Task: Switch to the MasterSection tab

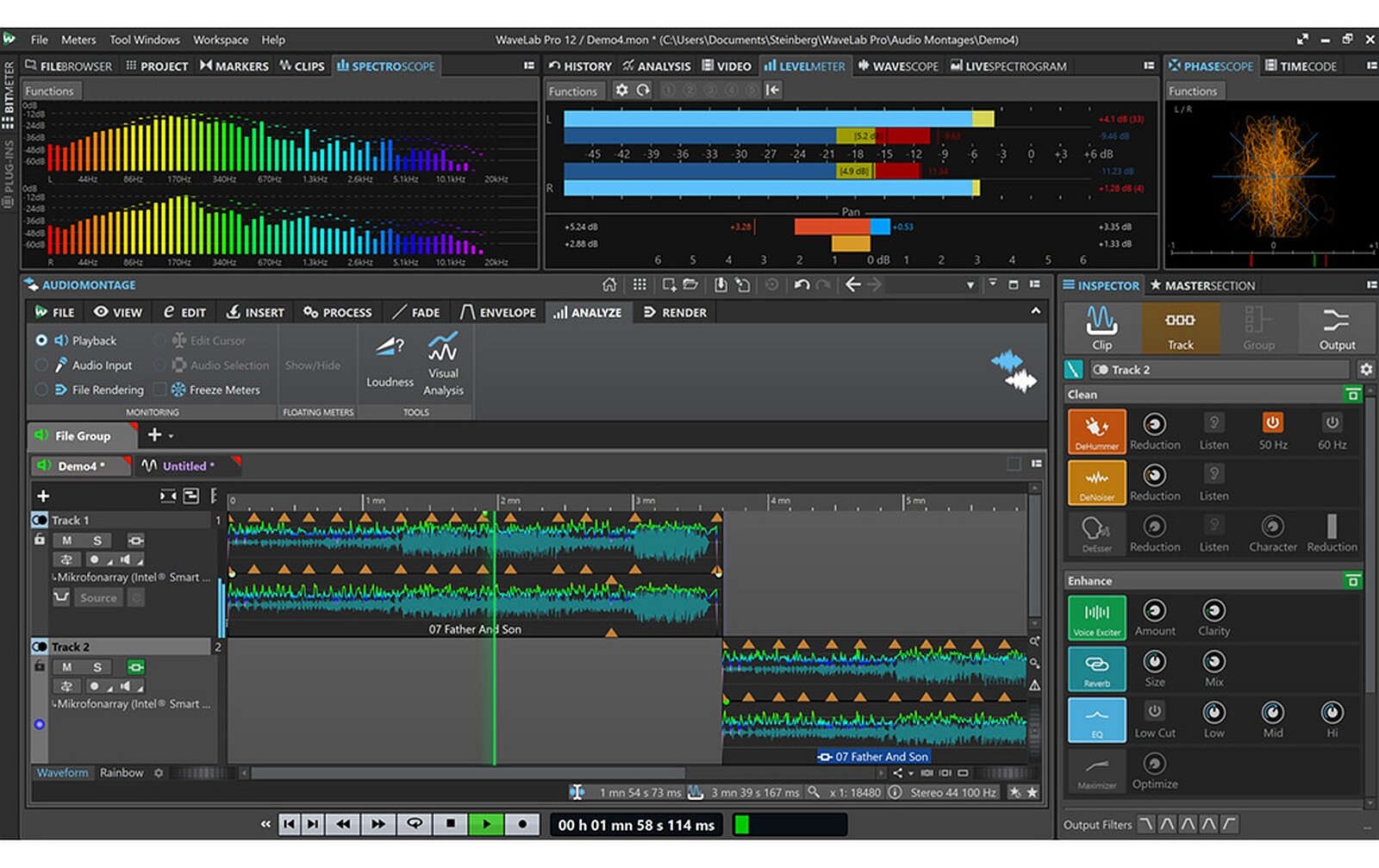Action: (1201, 285)
